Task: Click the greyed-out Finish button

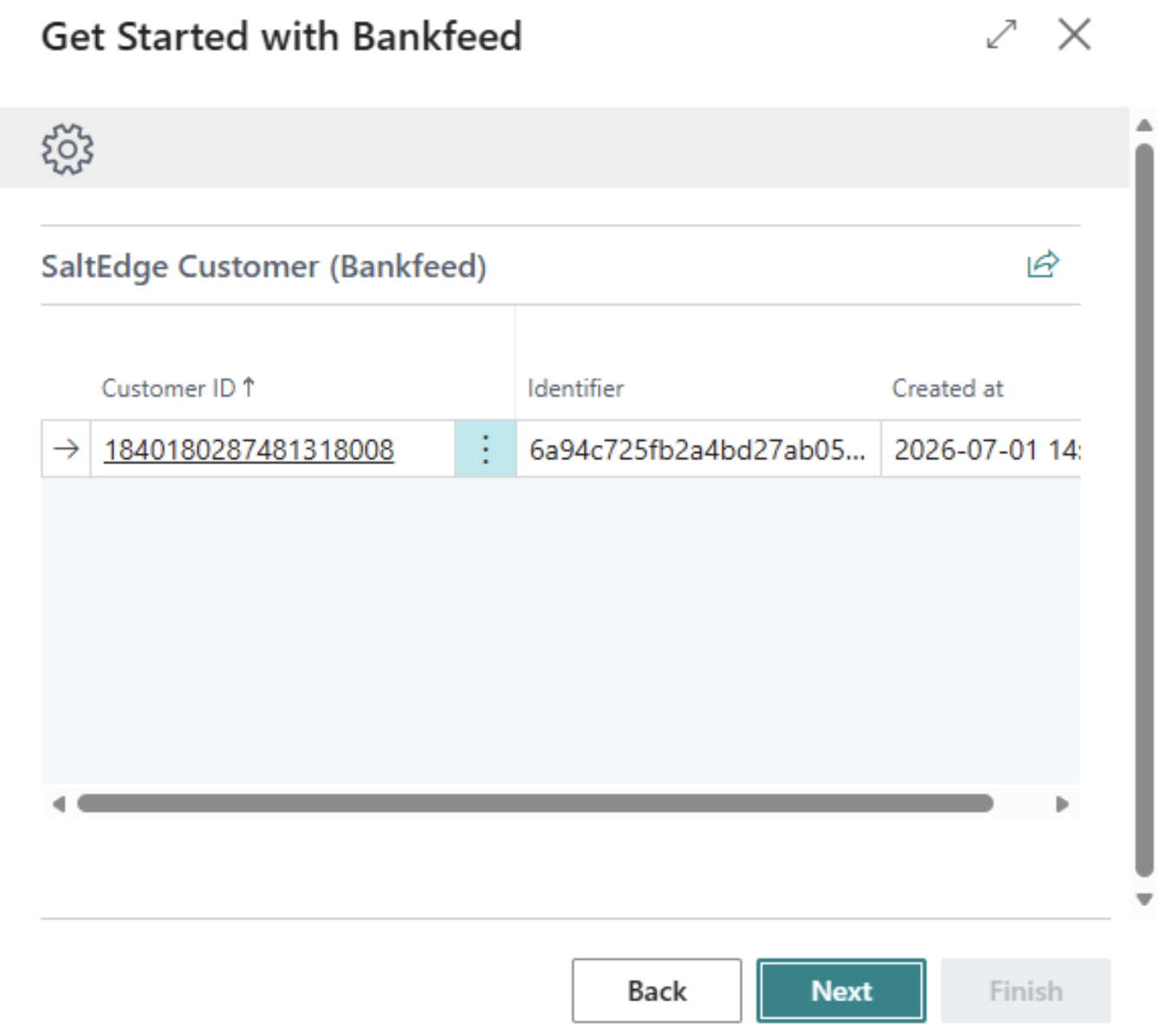Action: coord(1026,990)
